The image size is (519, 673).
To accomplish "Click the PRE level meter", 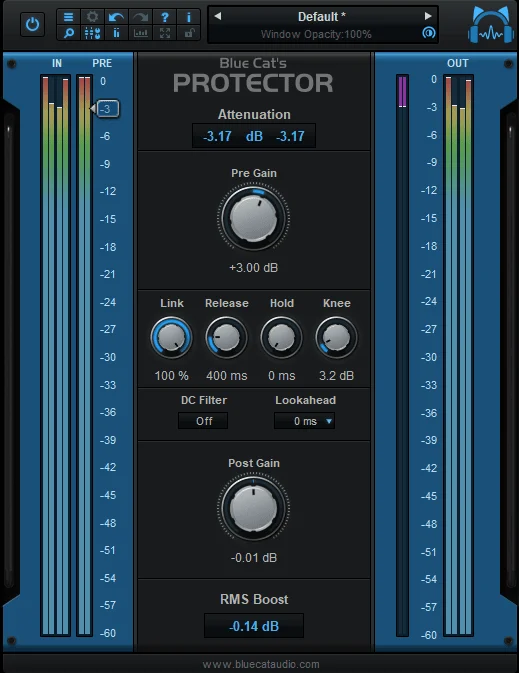I will (85, 355).
